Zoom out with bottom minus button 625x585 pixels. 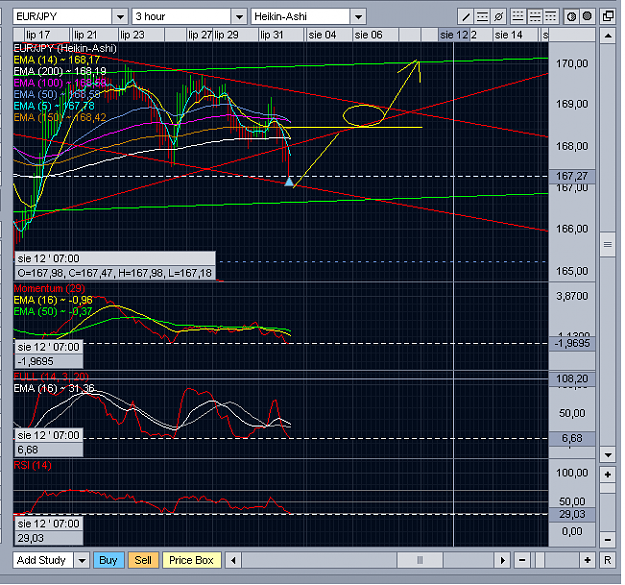pos(522,560)
